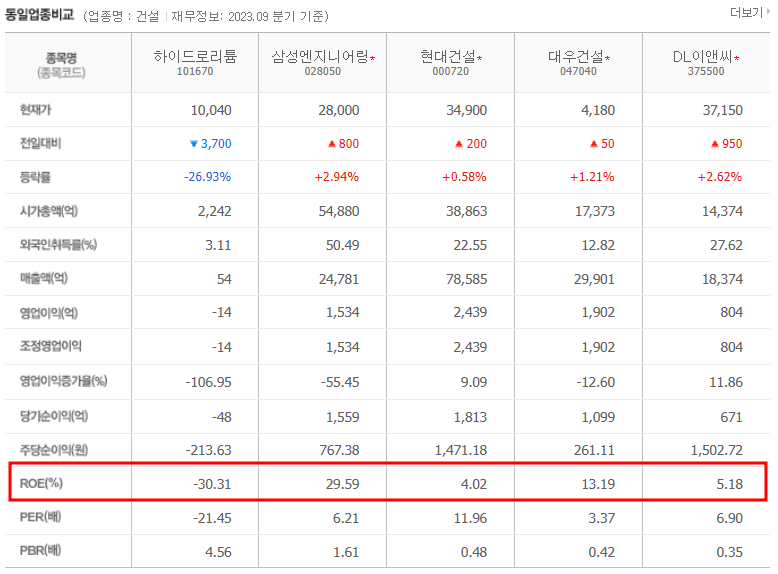Image resolution: width=778 pixels, height=574 pixels.
Task: Click the red asterisk next to 대우건설
Action: [x=607, y=58]
